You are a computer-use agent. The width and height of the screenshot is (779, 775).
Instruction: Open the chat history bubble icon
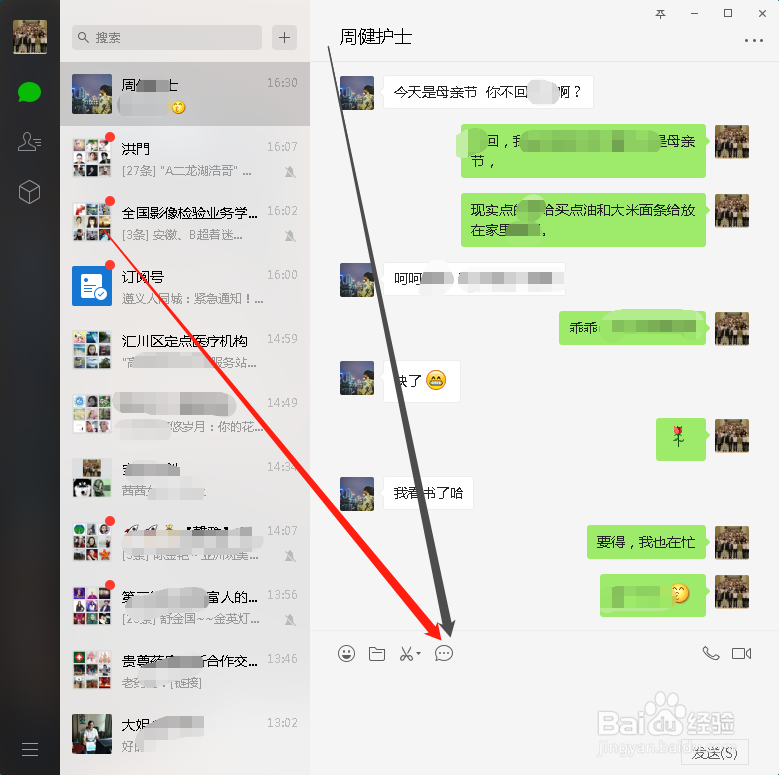444,653
